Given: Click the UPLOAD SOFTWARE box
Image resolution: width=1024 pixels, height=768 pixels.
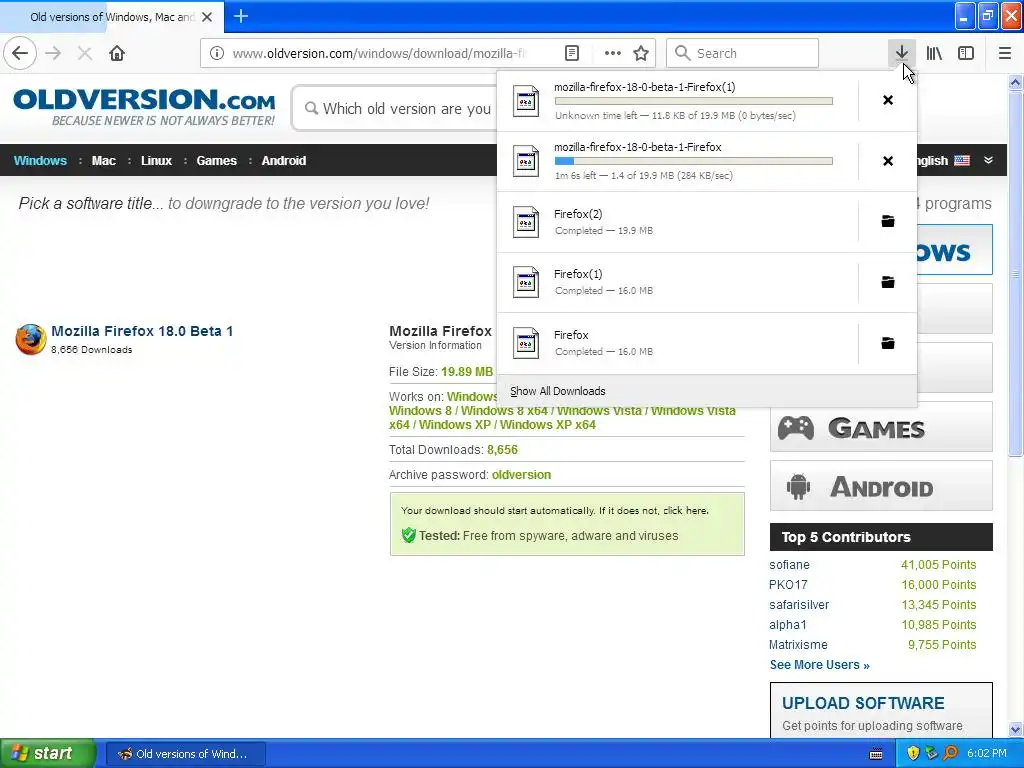Looking at the screenshot, I should point(881,711).
